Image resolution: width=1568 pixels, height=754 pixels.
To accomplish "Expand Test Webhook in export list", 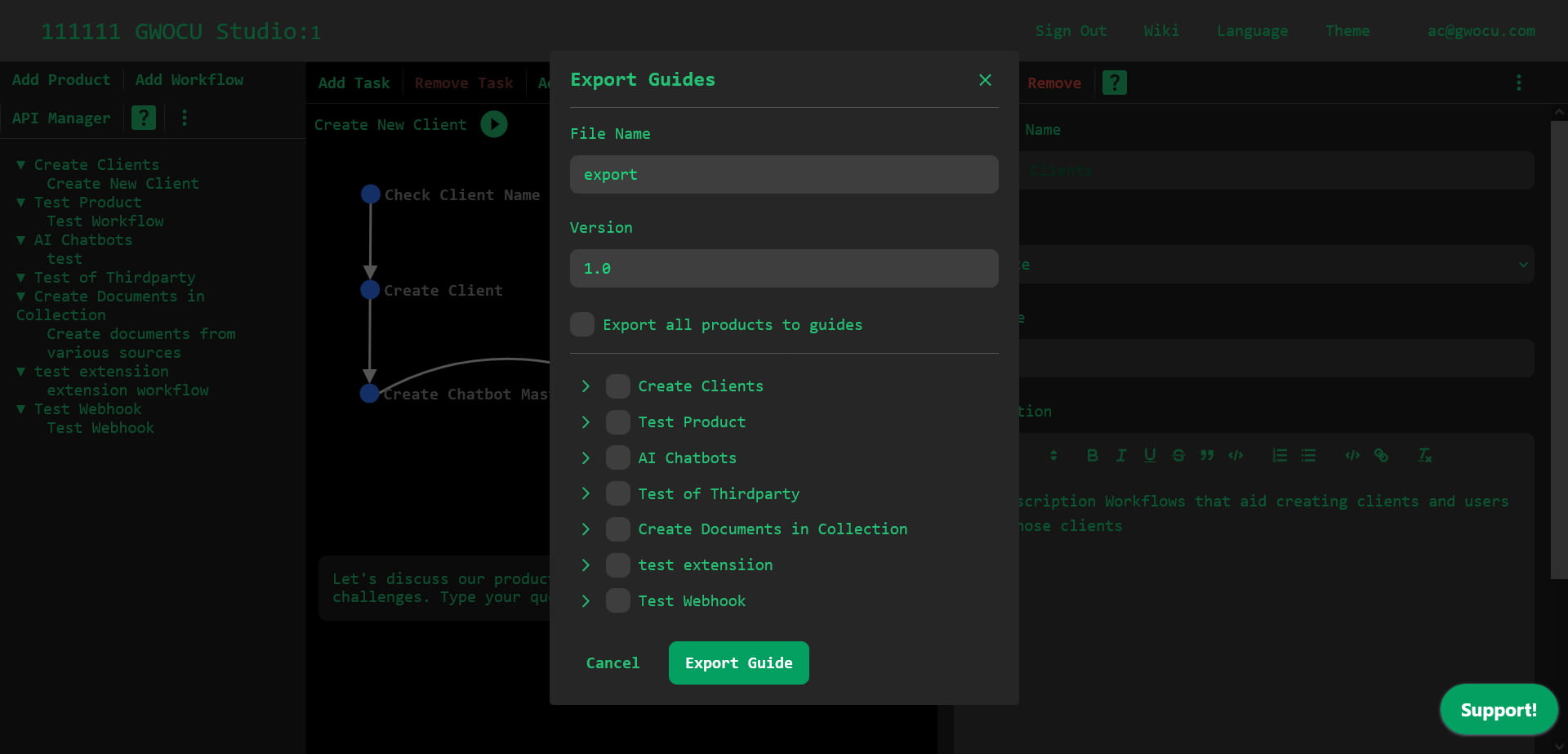I will pos(586,601).
